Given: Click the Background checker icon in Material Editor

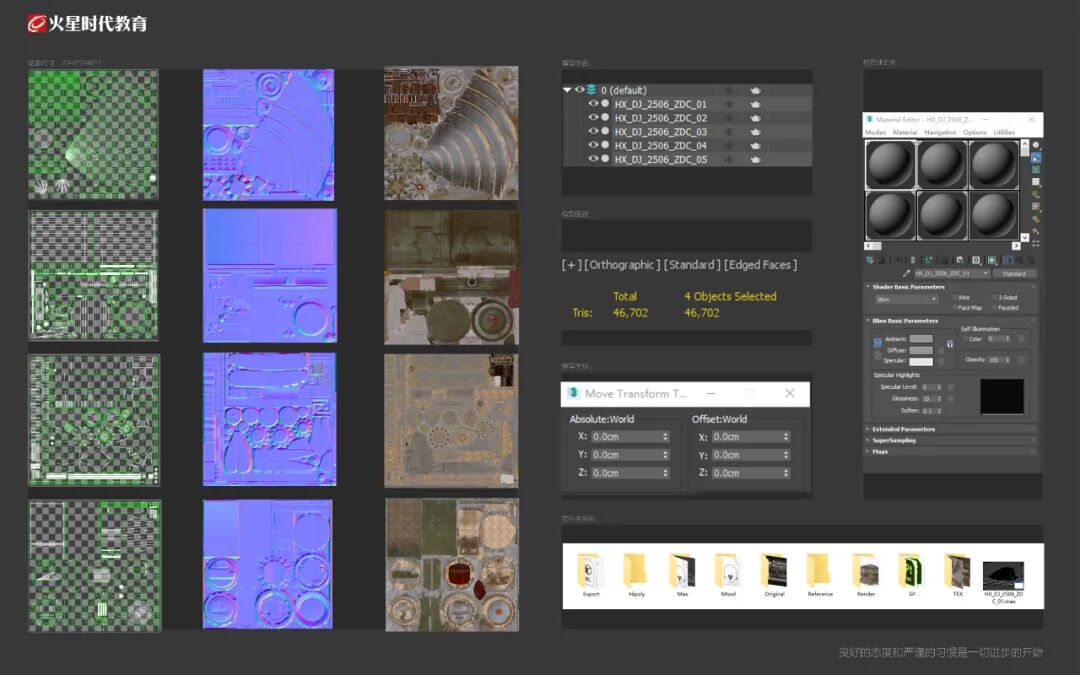Looking at the screenshot, I should coord(1035,170).
